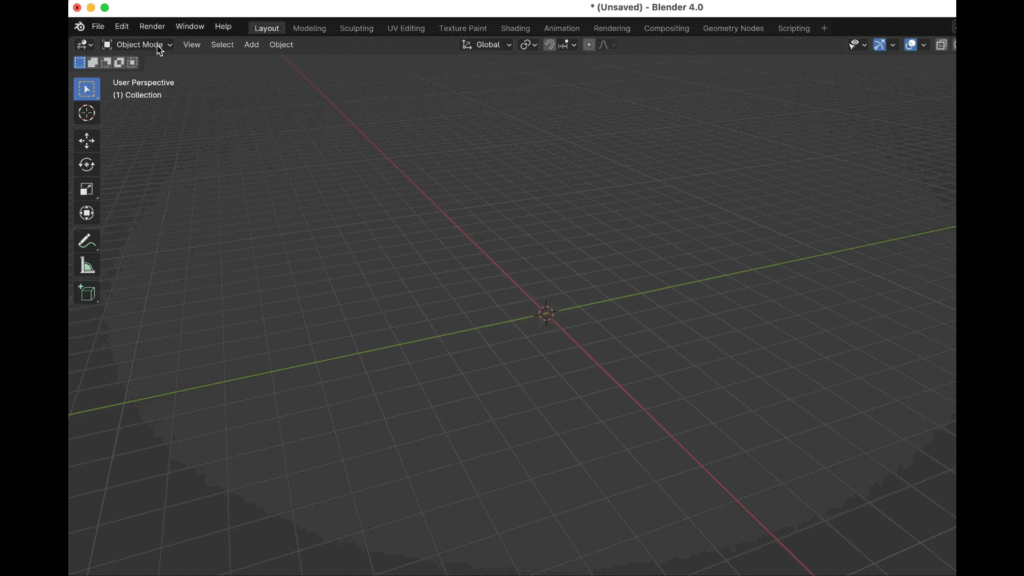Add a new workspace with plus button
This screenshot has height=576, width=1024.
(x=824, y=28)
